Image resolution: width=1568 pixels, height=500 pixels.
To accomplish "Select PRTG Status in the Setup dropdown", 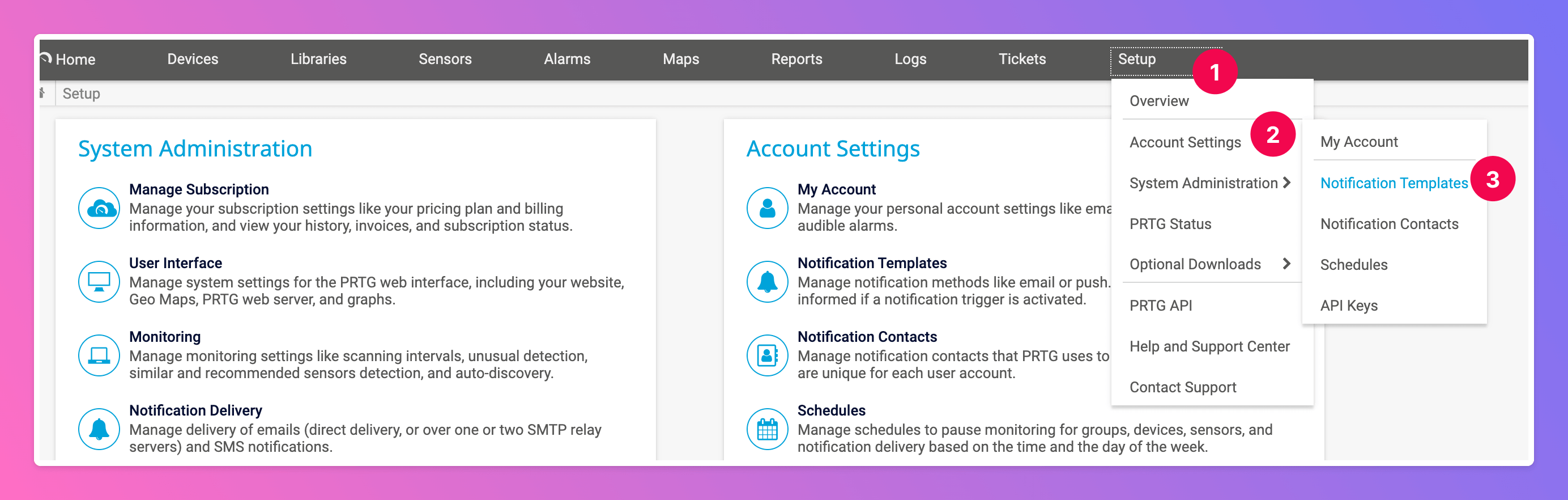I will 1170,224.
